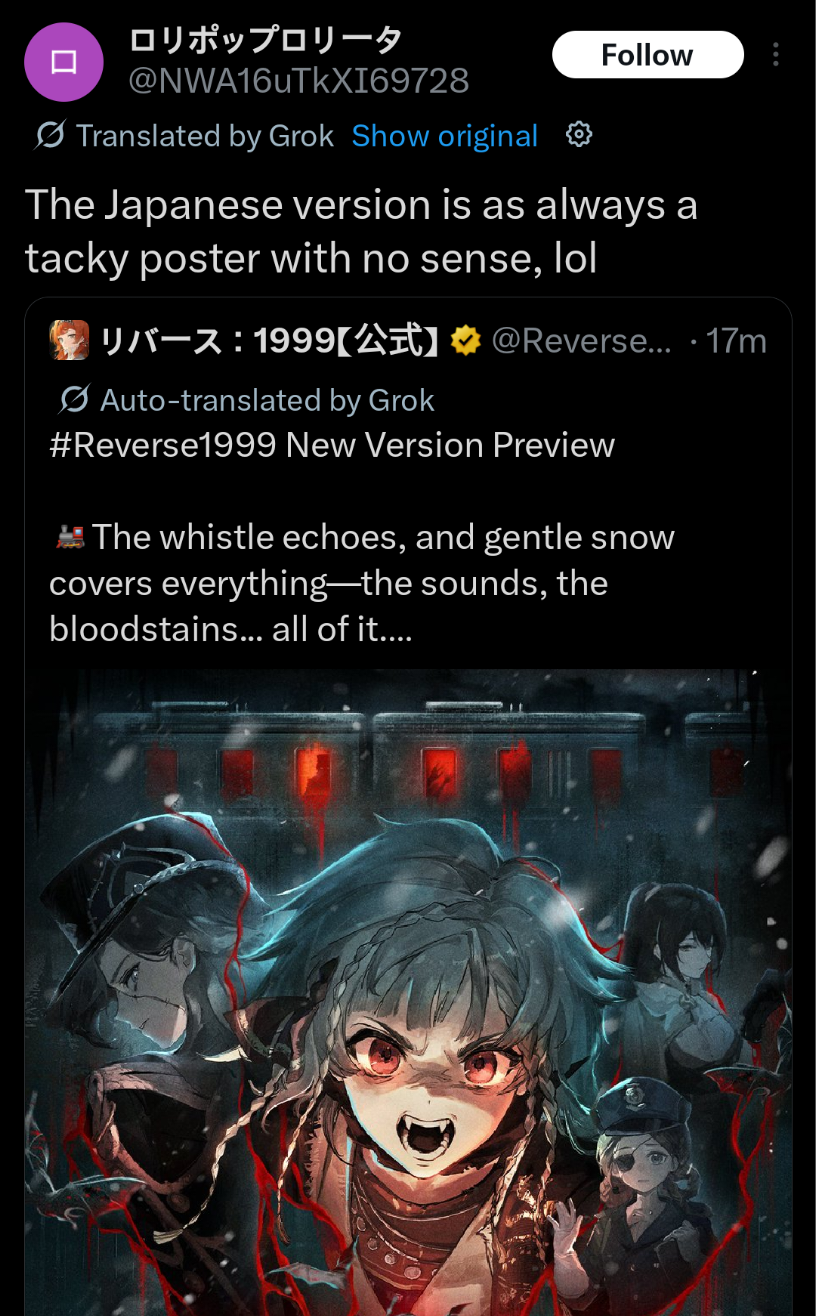Click the Translated by Grok label

[205, 135]
